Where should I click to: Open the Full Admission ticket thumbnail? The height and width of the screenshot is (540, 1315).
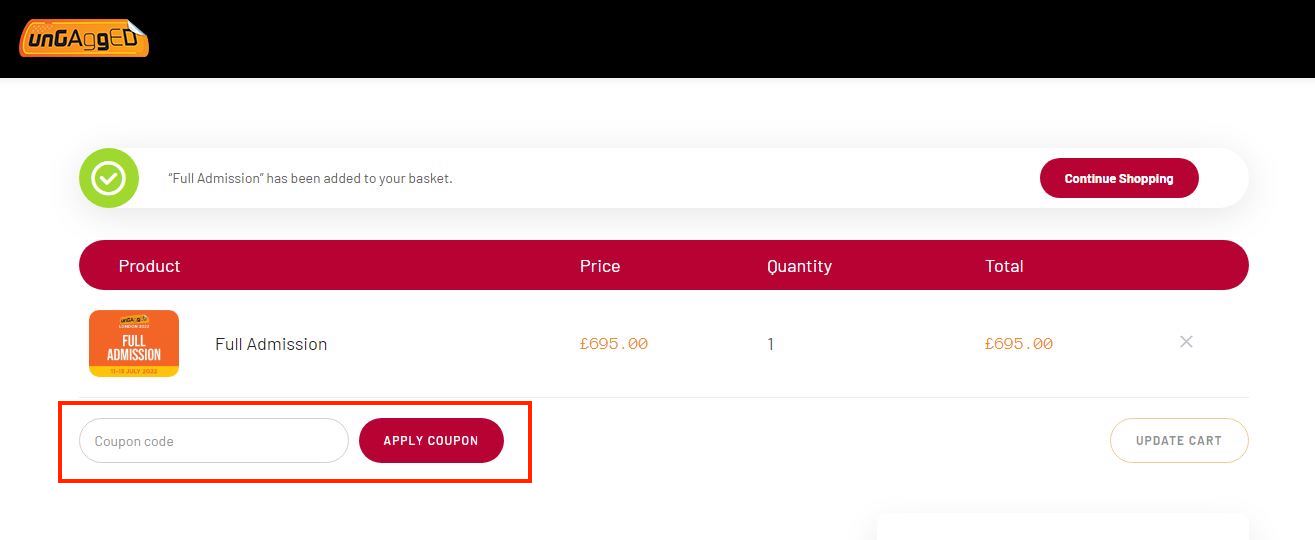(134, 343)
